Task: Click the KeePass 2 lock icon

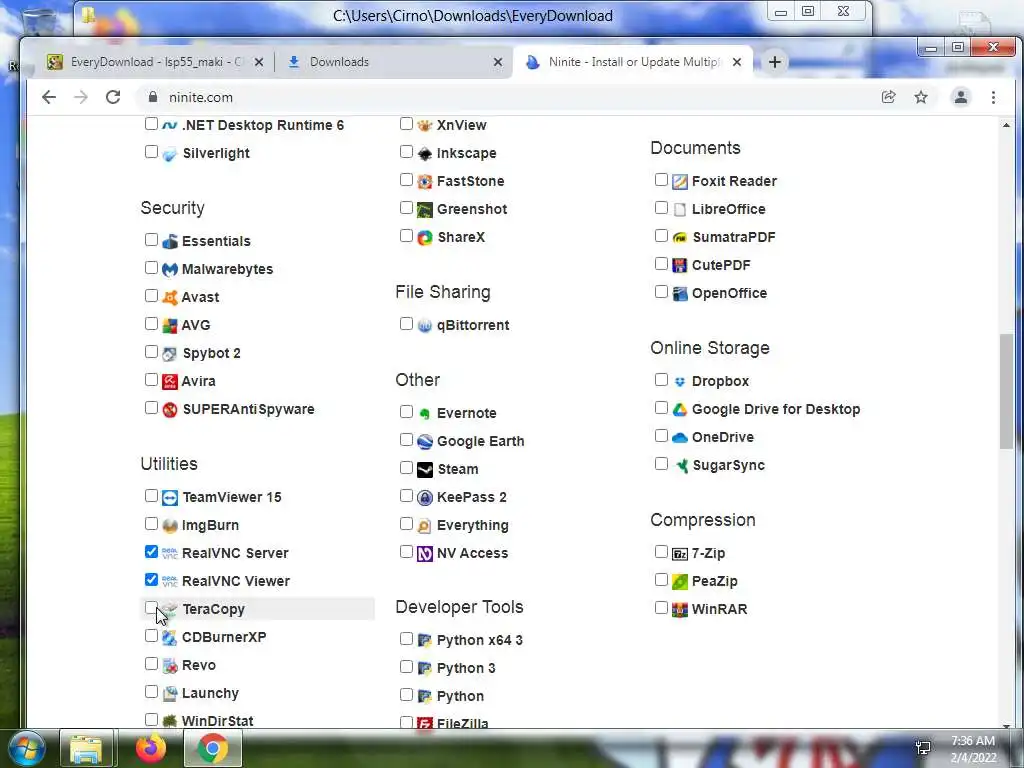Action: [x=424, y=498]
